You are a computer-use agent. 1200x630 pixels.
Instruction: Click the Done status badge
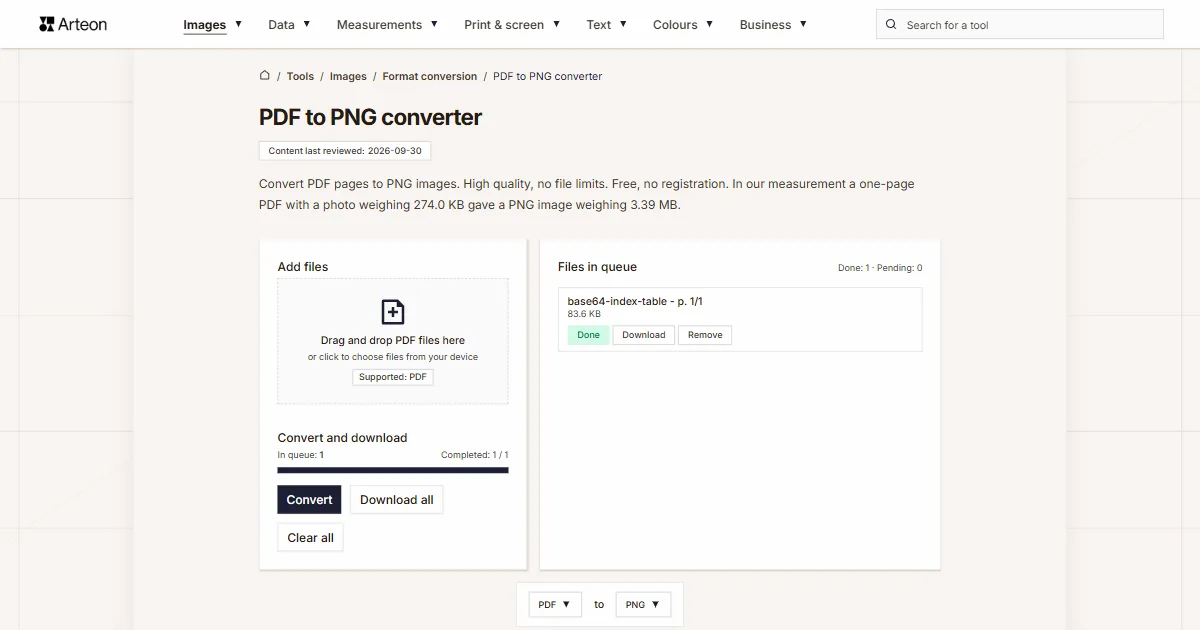point(589,335)
